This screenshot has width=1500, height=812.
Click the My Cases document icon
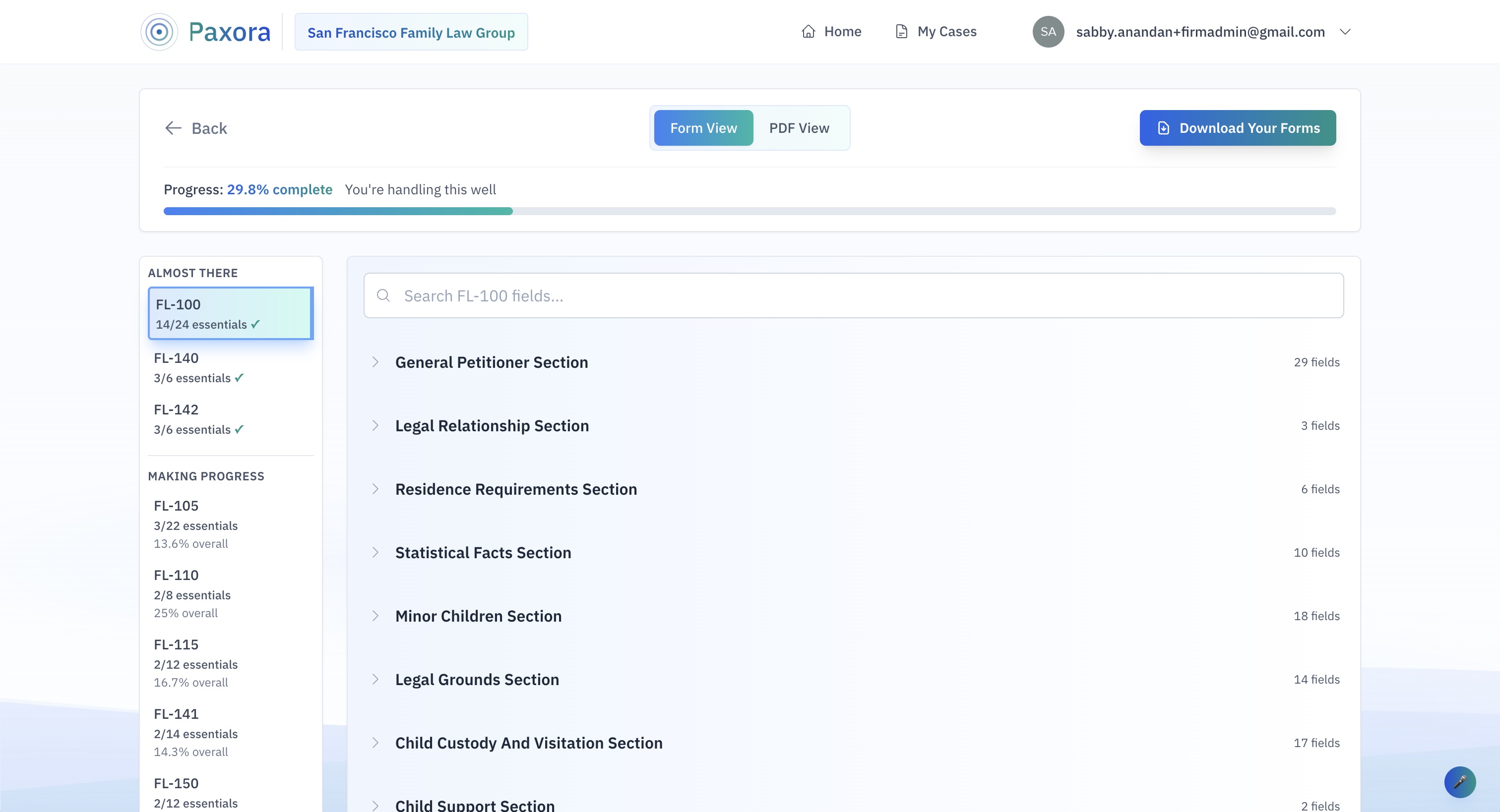point(901,31)
